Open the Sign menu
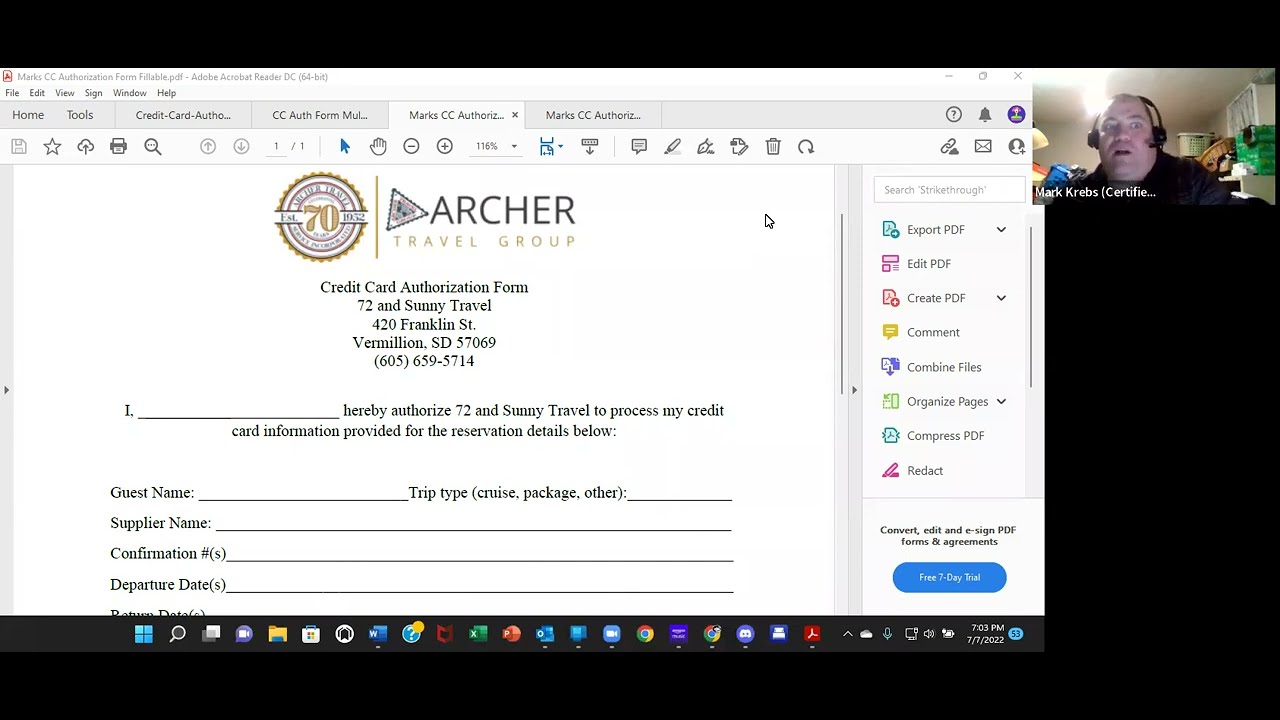Screen dimensions: 1280x720 tap(93, 93)
